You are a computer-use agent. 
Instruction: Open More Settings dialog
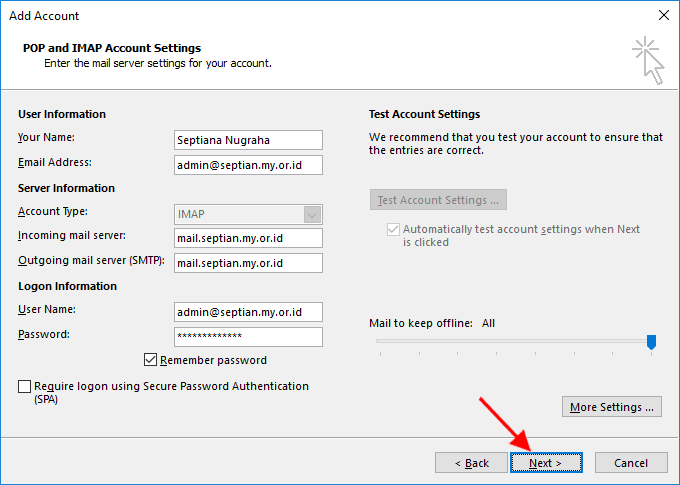click(611, 407)
